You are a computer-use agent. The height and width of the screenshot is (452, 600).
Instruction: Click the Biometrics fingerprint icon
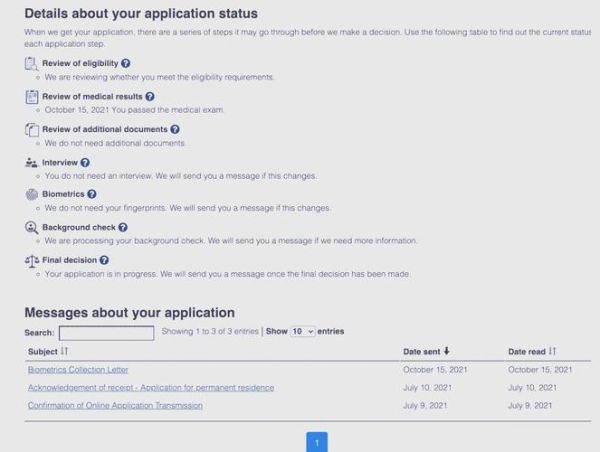pos(31,194)
